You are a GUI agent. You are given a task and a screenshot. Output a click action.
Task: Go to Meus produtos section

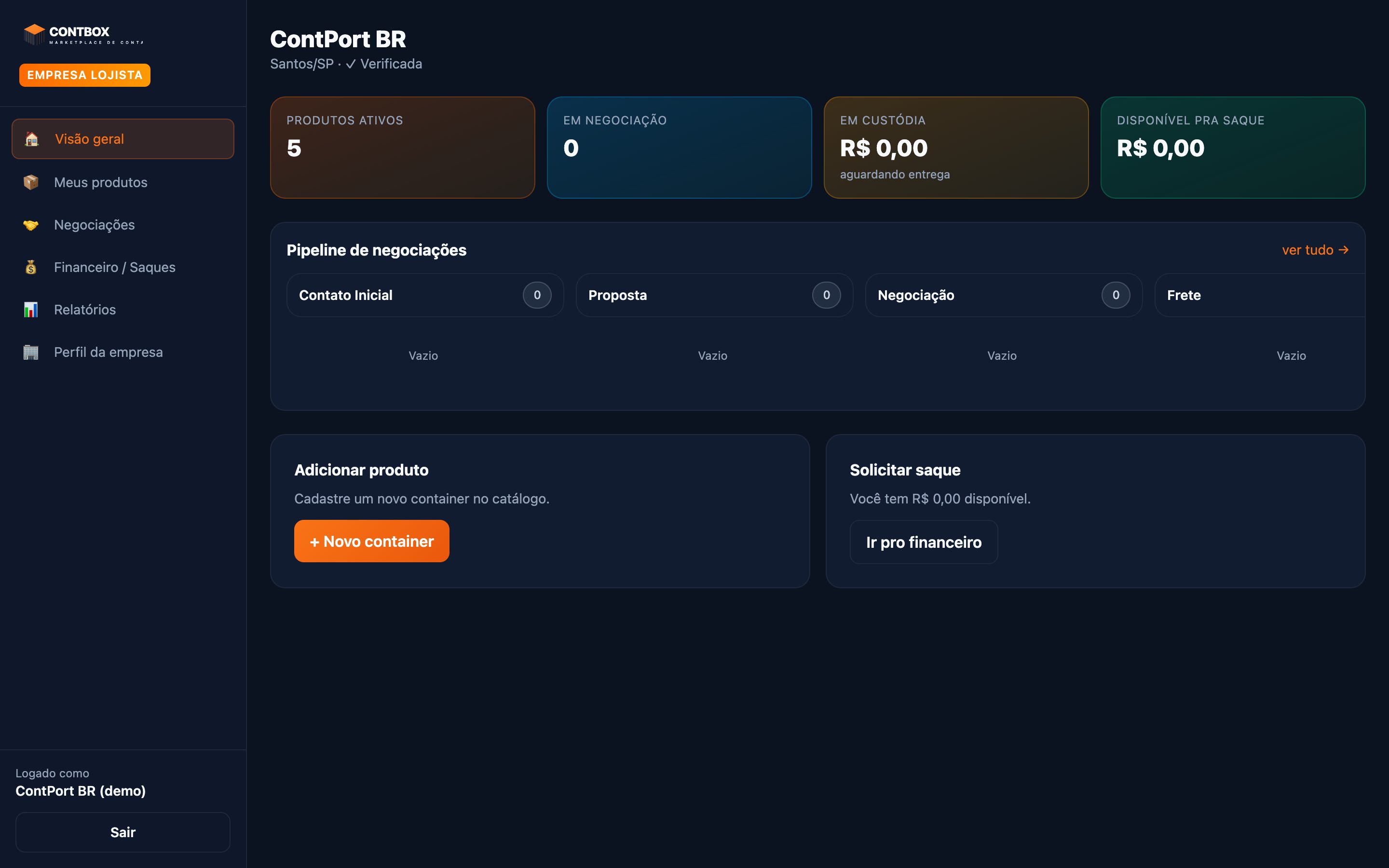(x=123, y=182)
